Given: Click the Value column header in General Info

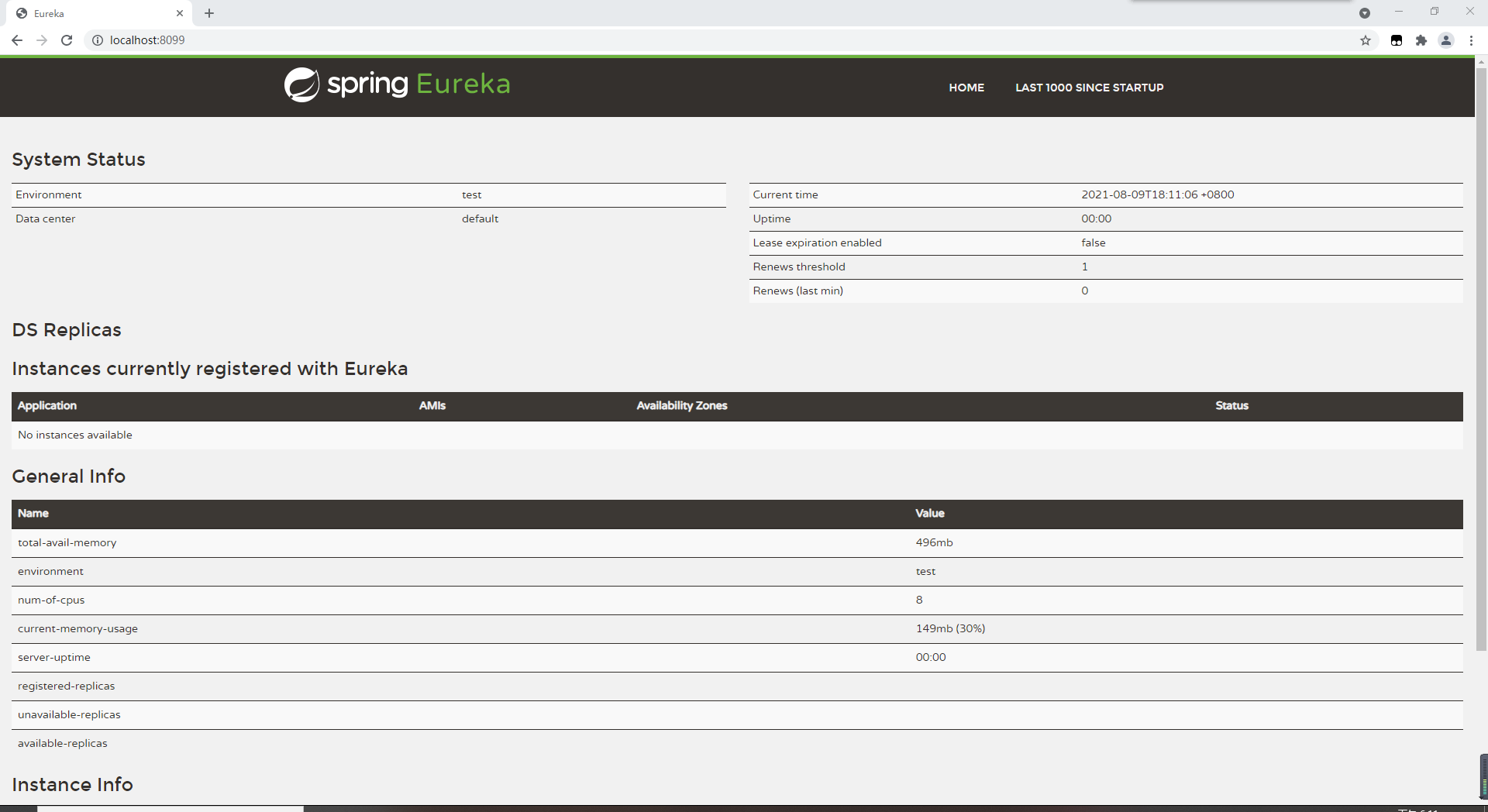Looking at the screenshot, I should pos(930,514).
